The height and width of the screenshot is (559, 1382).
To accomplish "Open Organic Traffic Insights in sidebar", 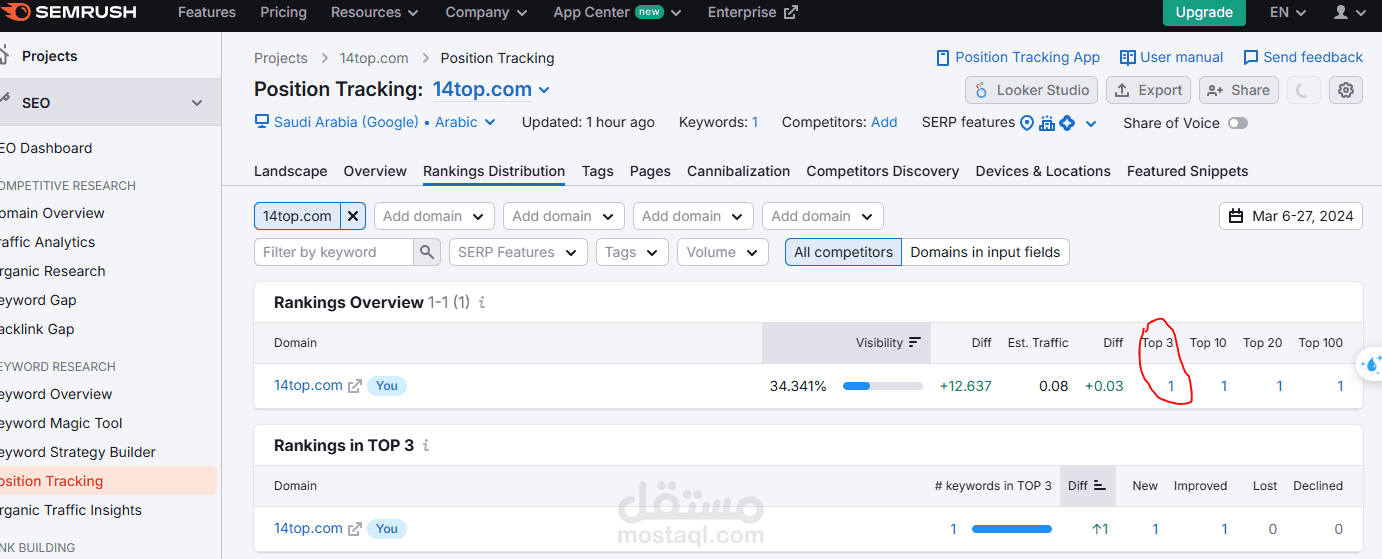I will (x=70, y=510).
